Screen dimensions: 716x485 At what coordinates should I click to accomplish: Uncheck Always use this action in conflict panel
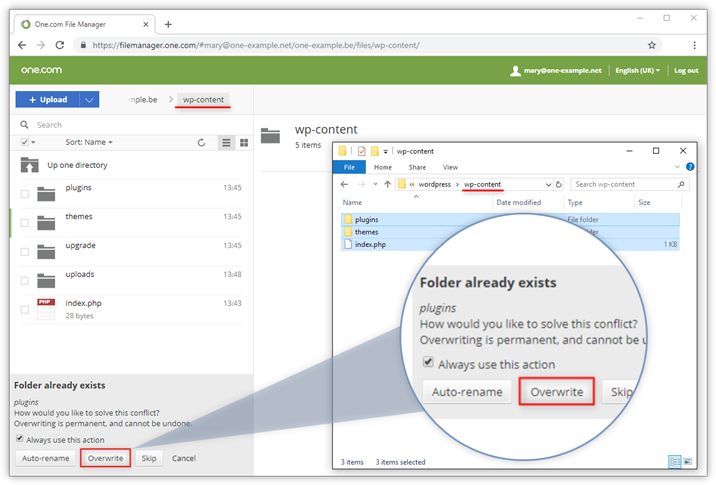[x=20, y=438]
